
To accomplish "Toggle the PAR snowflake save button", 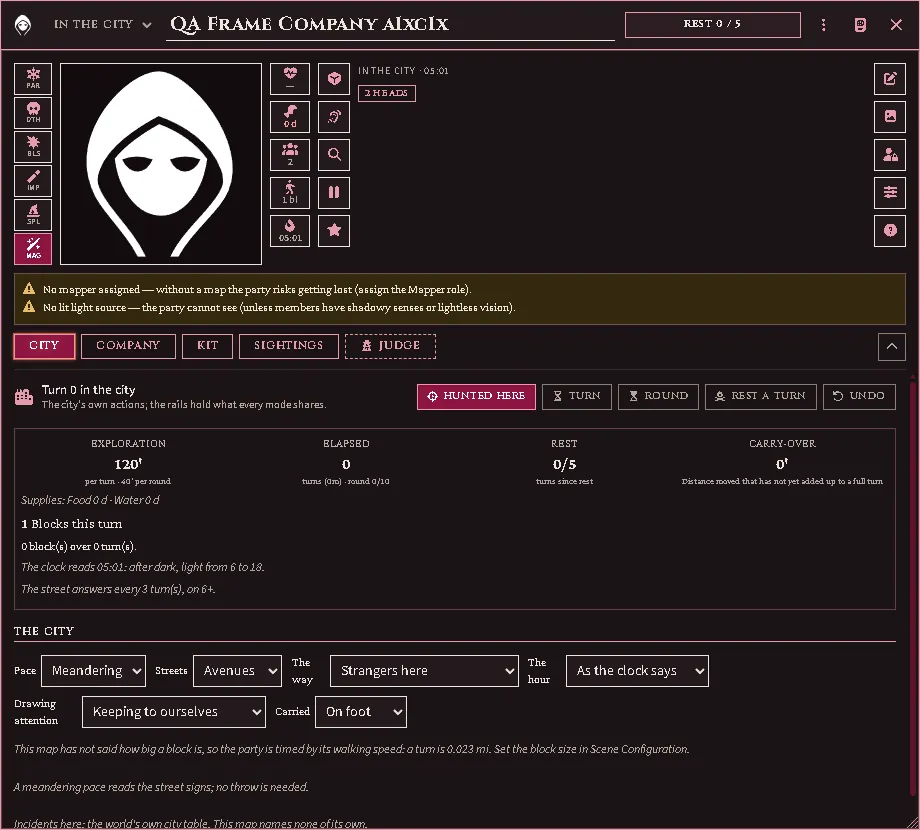I will [x=33, y=79].
